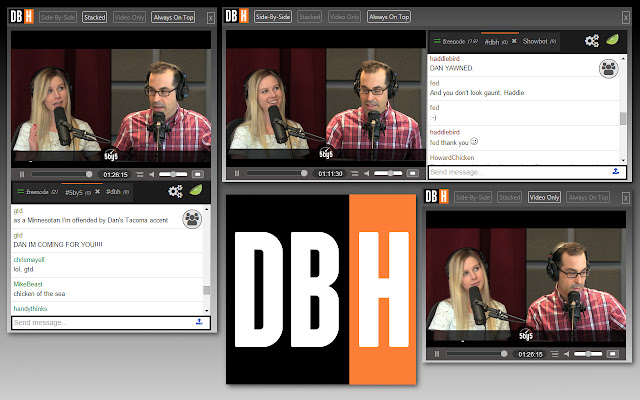The width and height of the screenshot is (640, 400).
Task: Mute speaker icon in Side-By-Side window
Action: point(366,173)
